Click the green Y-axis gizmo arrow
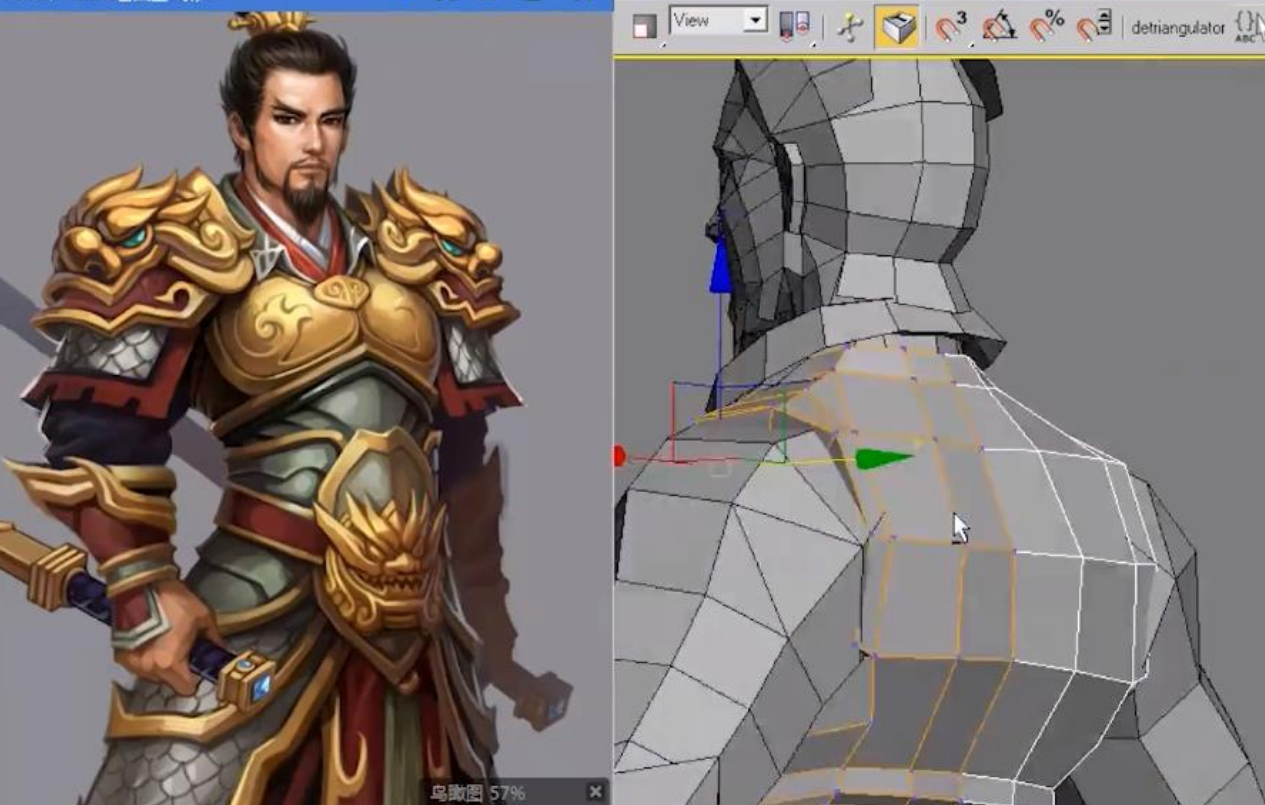 (884, 459)
